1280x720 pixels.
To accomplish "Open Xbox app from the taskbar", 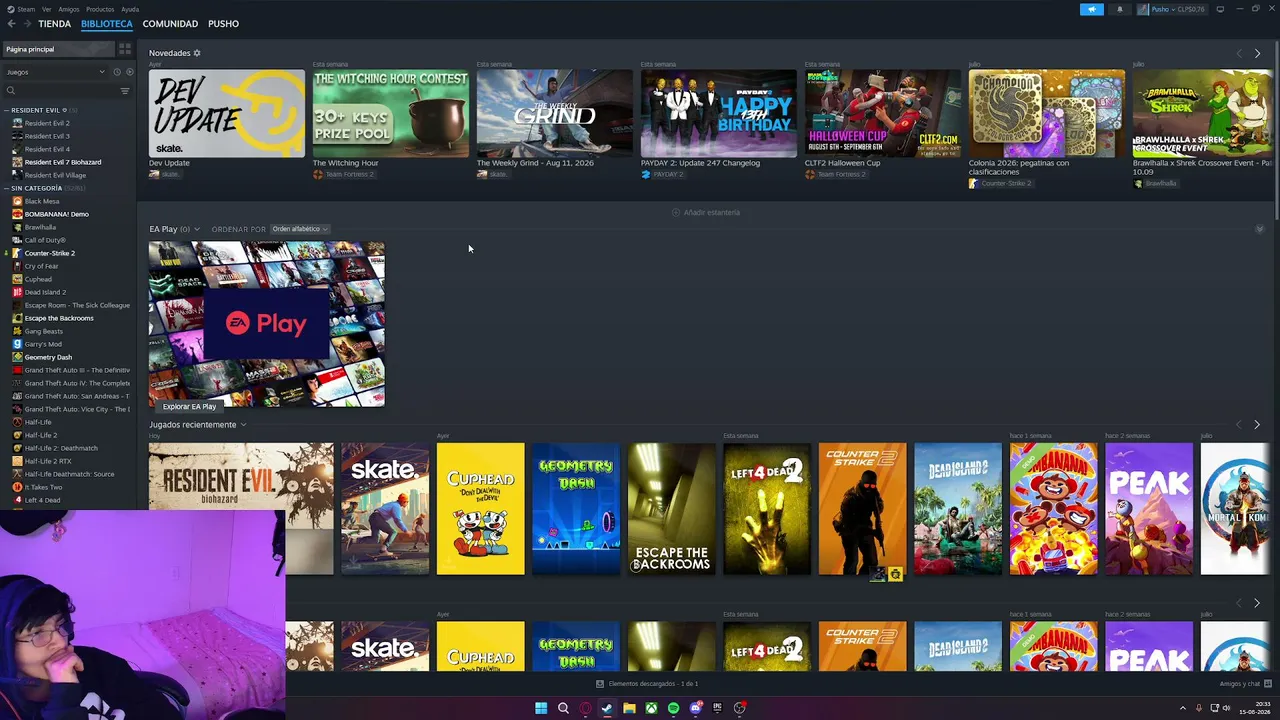I will coord(651,708).
